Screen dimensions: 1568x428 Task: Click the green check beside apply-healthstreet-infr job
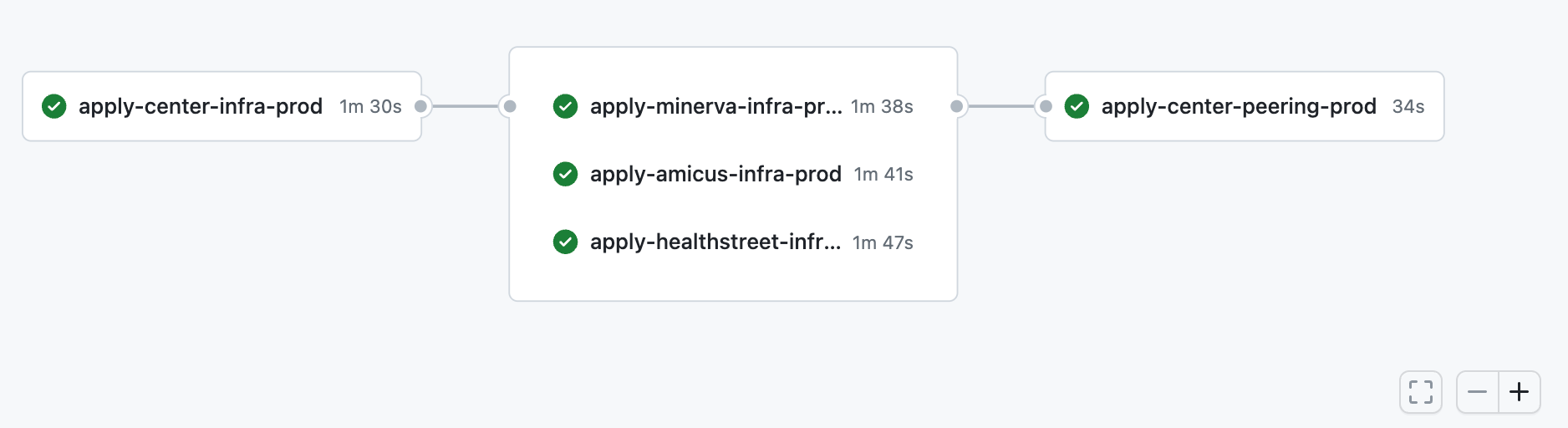pos(566,242)
